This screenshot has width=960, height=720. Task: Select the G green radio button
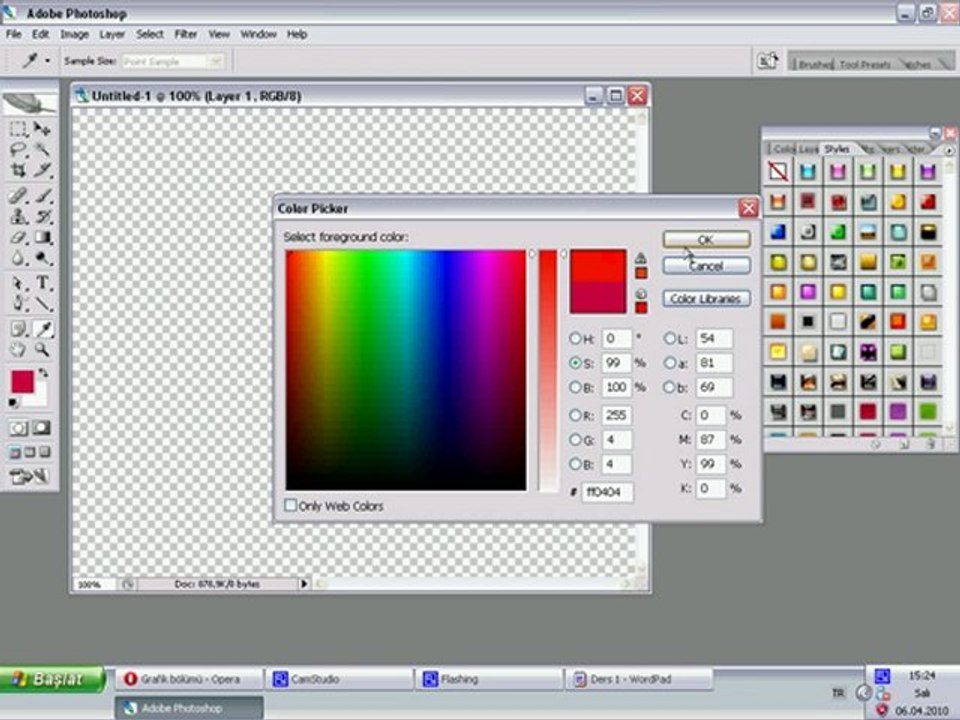[575, 440]
